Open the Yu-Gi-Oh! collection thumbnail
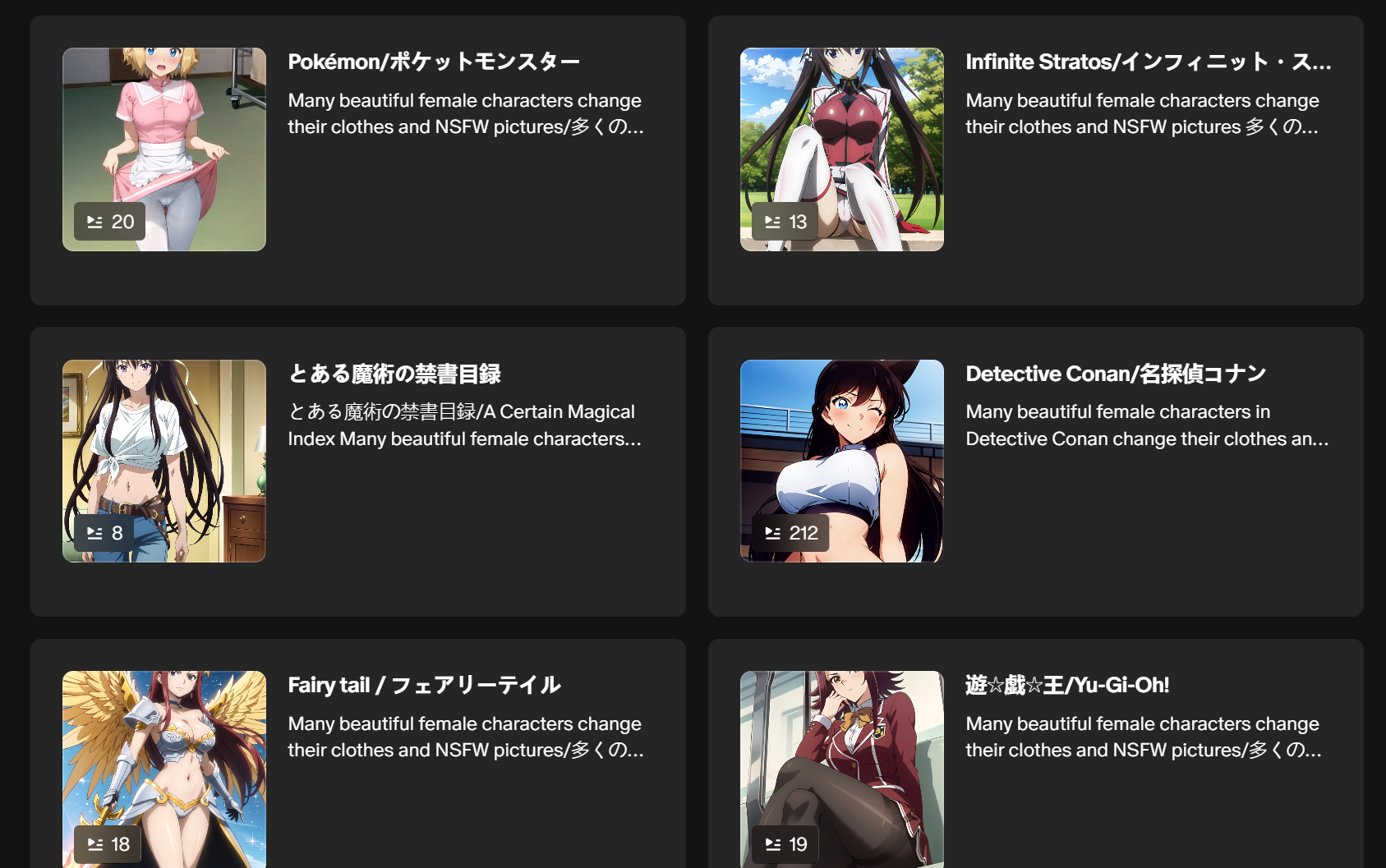 pos(842,769)
